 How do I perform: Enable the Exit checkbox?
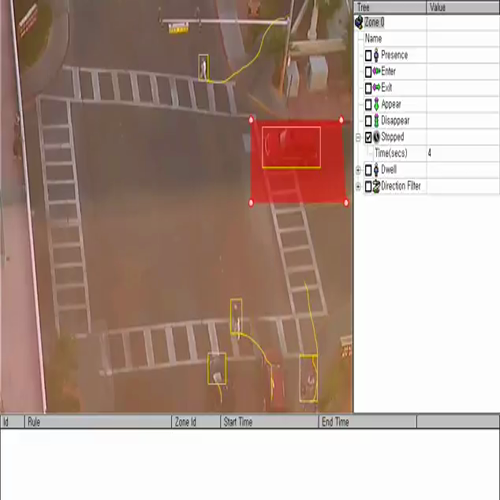(x=368, y=88)
